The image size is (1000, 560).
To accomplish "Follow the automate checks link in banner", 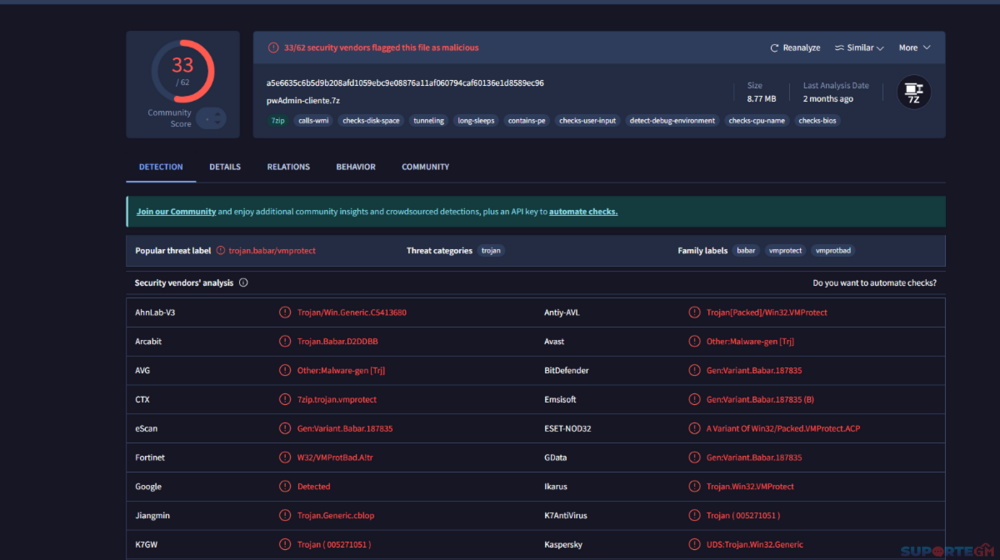I will (x=583, y=212).
